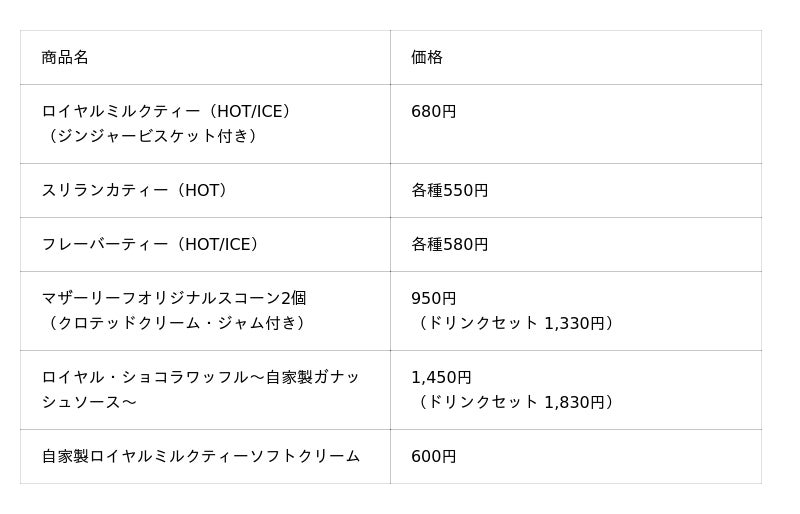Click the クロテッドクリーム・ジャム付き line
The width and height of the screenshot is (800, 514).
(176, 323)
